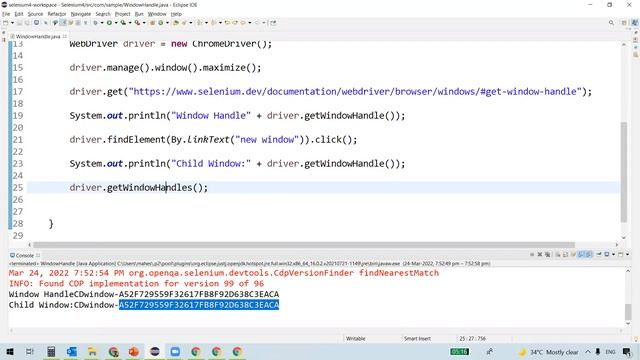
Task: Click the Writable status bar entry
Action: click(356, 338)
